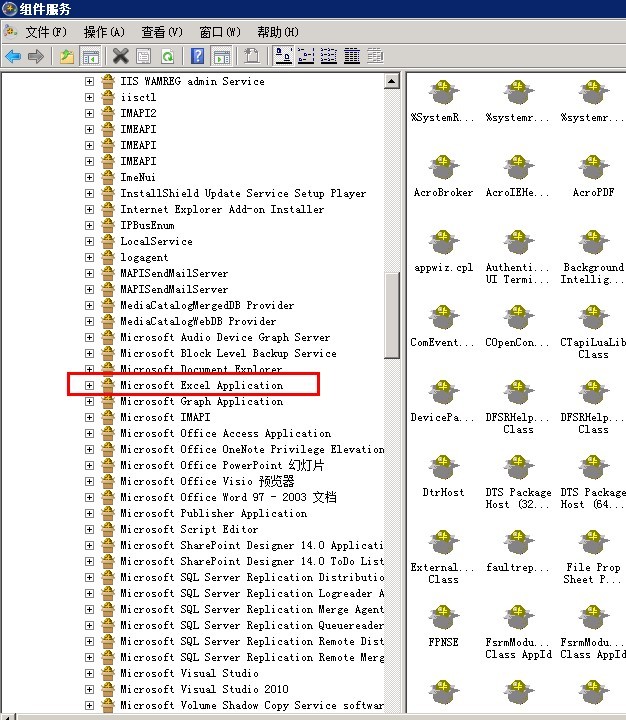626x720 pixels.
Task: Select the FPNSE component icon
Action: [x=442, y=621]
